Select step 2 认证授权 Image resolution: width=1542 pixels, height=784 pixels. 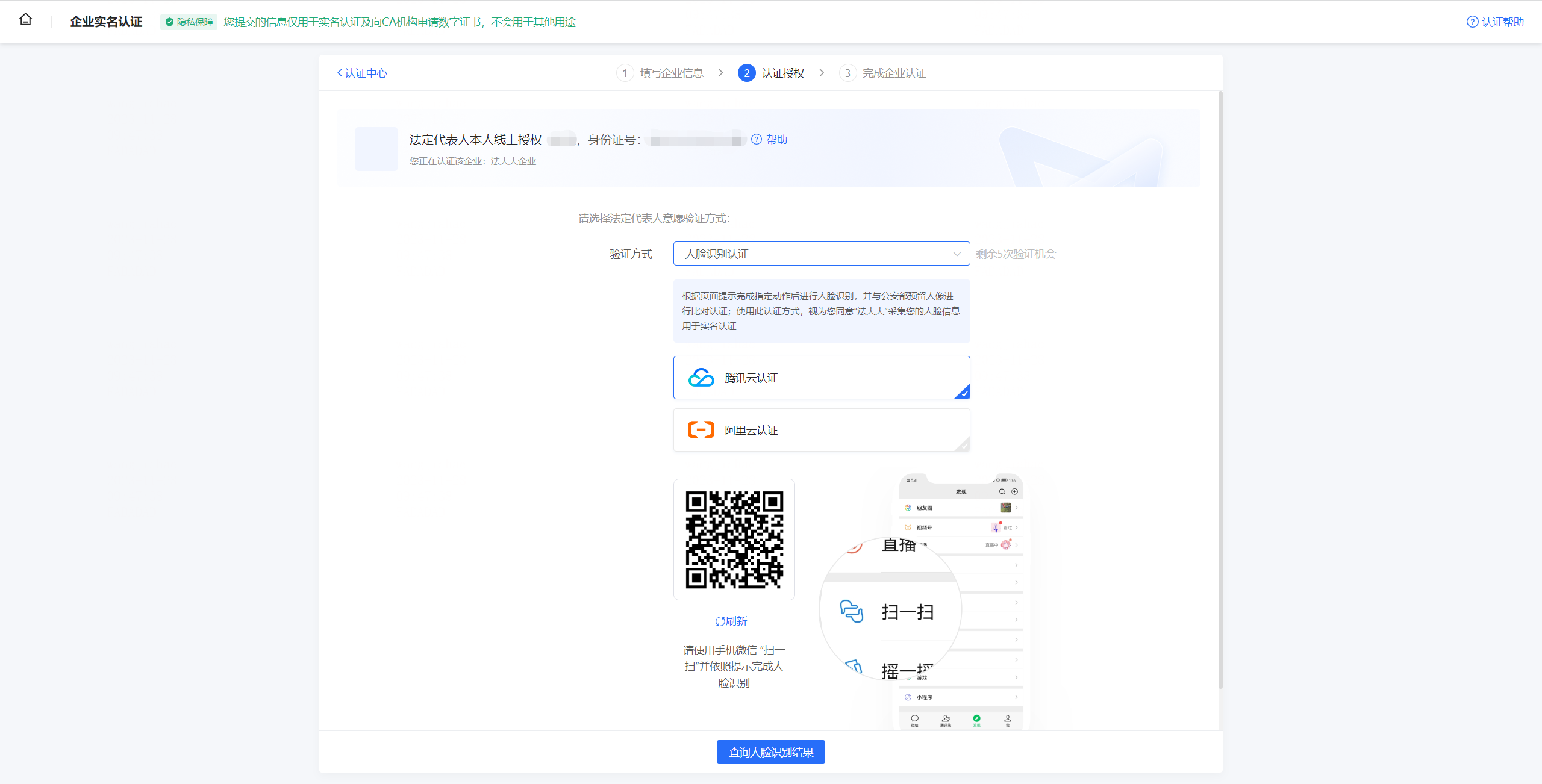[771, 73]
